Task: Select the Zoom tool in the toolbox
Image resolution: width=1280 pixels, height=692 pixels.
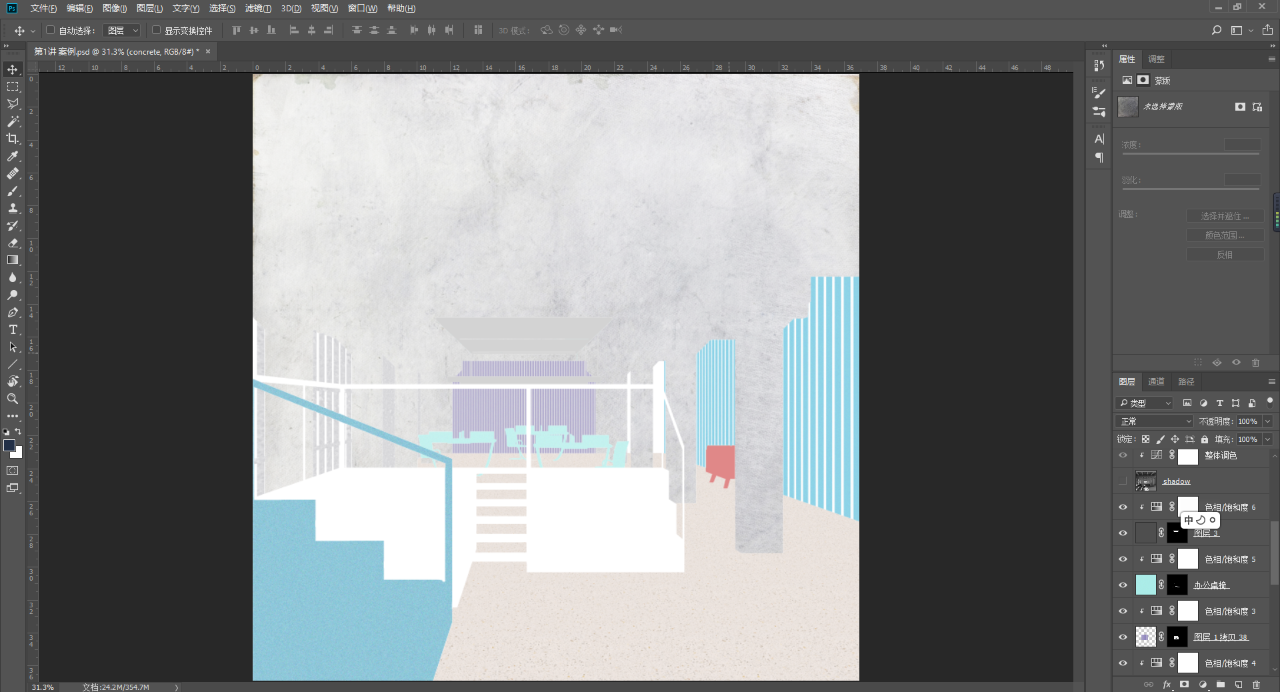Action: 13,398
